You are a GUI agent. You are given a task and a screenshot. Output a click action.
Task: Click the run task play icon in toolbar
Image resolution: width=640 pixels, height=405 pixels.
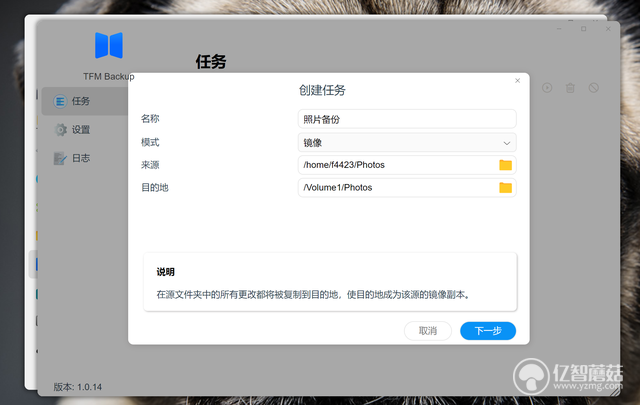(547, 88)
